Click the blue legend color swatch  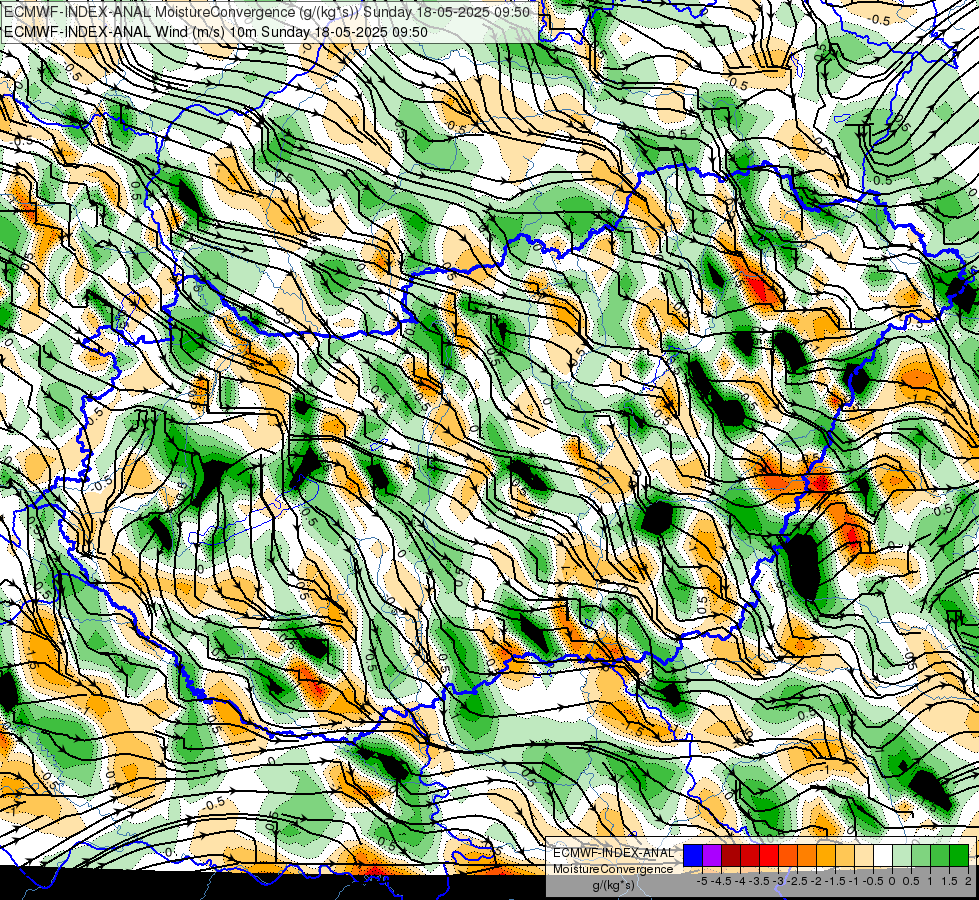point(693,856)
